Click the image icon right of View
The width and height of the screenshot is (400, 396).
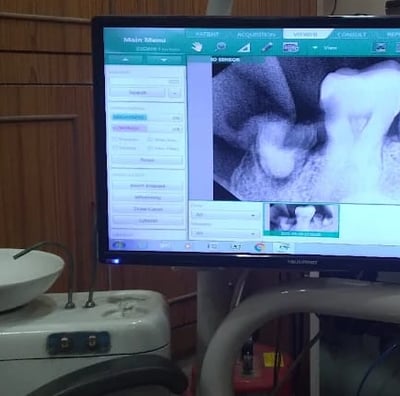[380, 47]
